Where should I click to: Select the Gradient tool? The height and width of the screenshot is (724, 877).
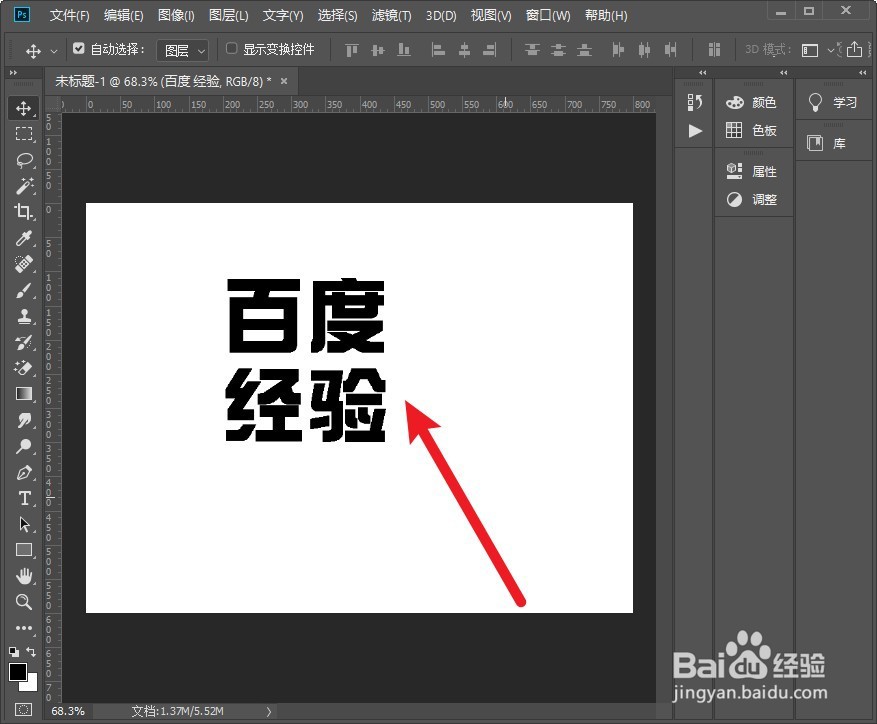[x=23, y=394]
